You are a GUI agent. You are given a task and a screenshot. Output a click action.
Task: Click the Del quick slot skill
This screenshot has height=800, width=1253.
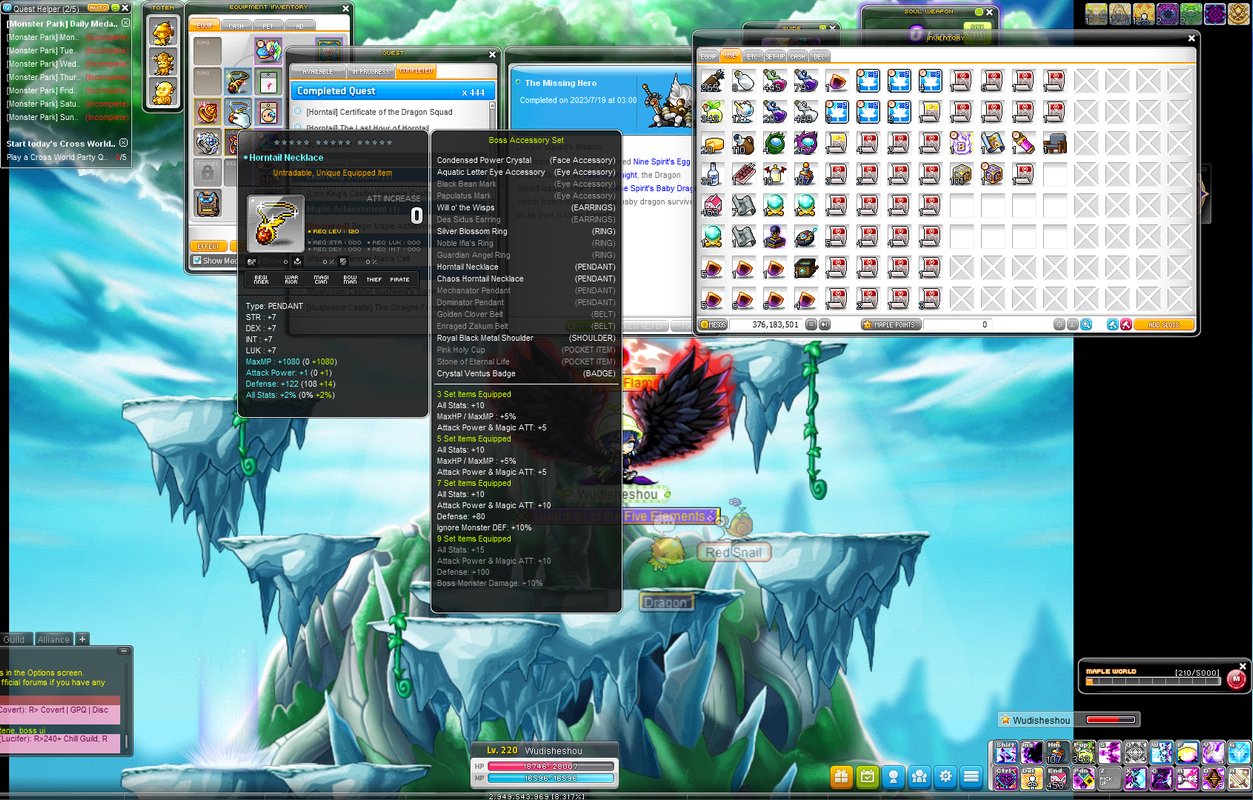[x=1031, y=777]
